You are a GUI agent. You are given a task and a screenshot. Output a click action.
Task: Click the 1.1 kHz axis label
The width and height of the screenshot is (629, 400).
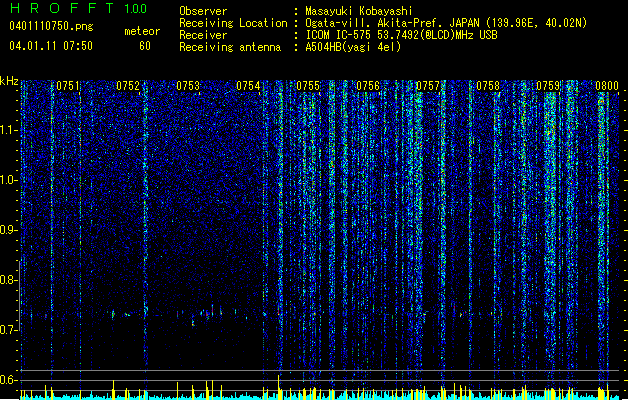[8, 130]
